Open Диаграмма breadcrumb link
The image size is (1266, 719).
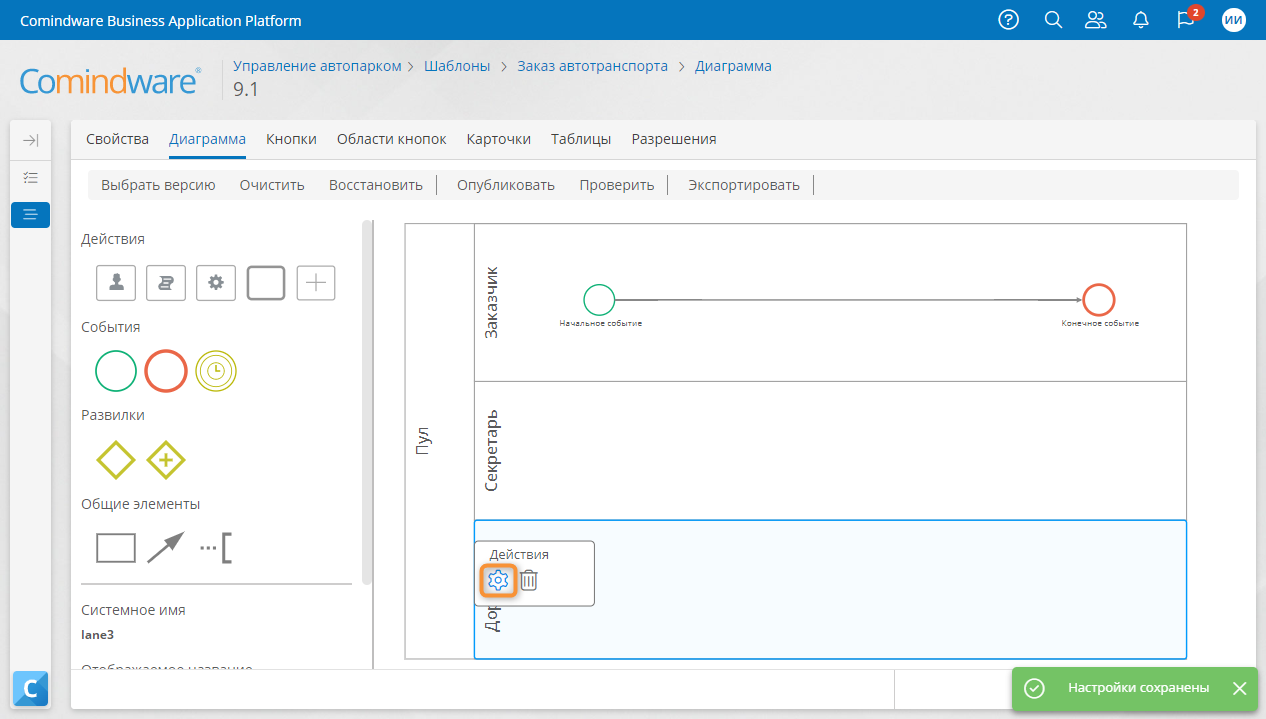pos(733,66)
